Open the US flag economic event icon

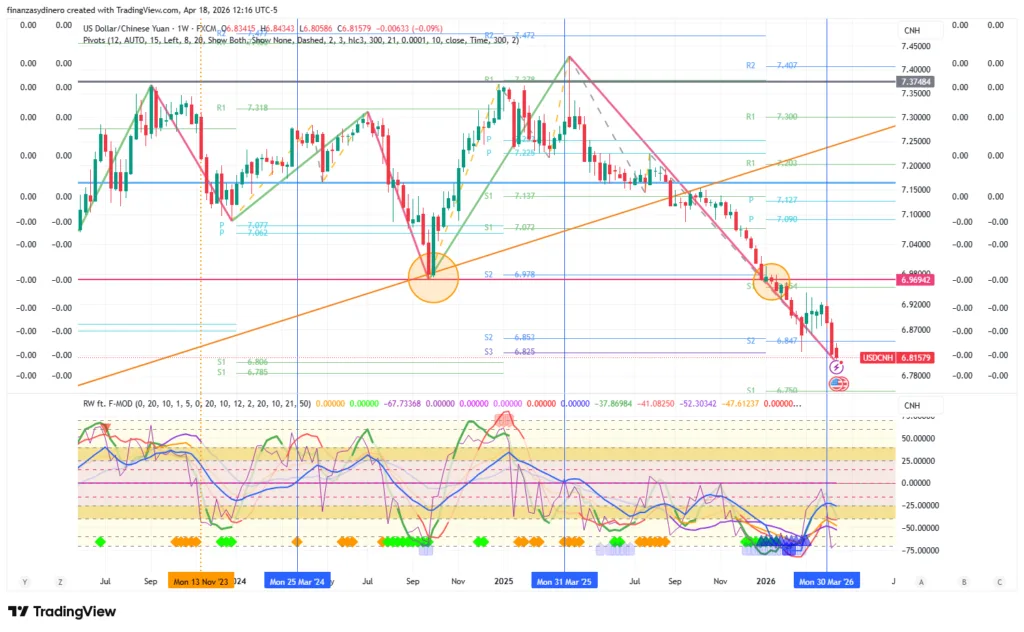[838, 383]
